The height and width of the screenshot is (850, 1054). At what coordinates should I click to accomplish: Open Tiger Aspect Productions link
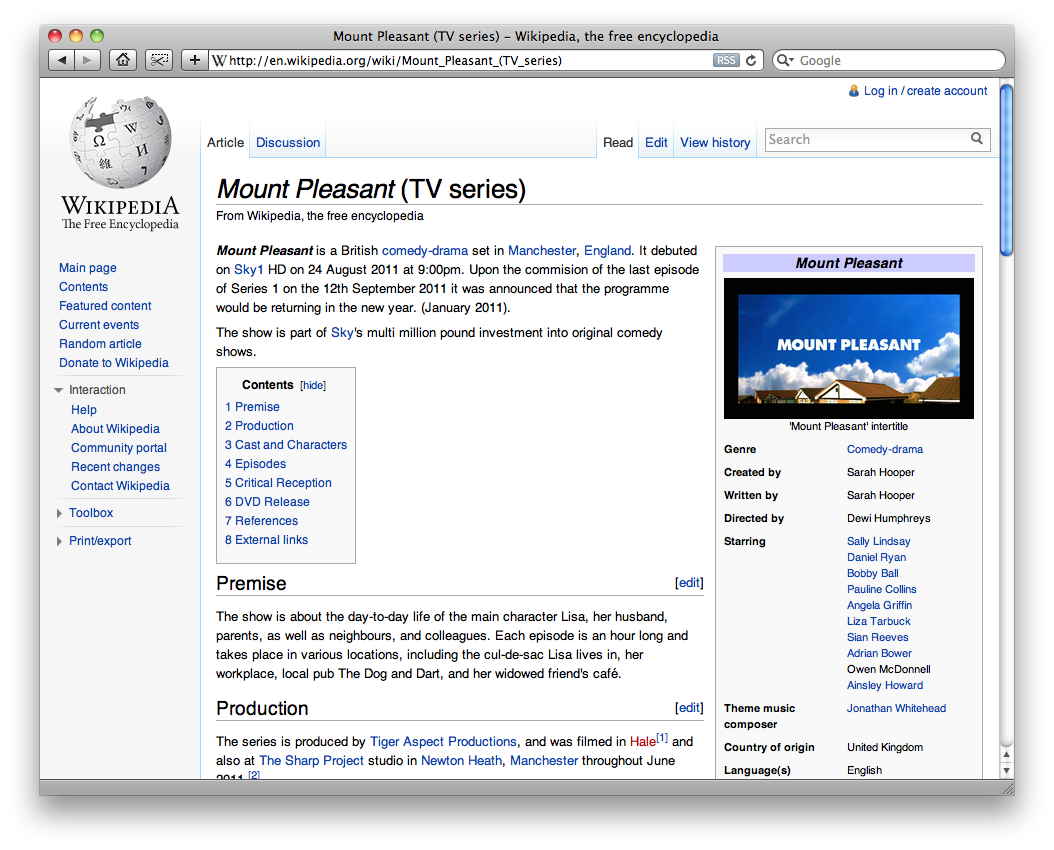pos(444,742)
